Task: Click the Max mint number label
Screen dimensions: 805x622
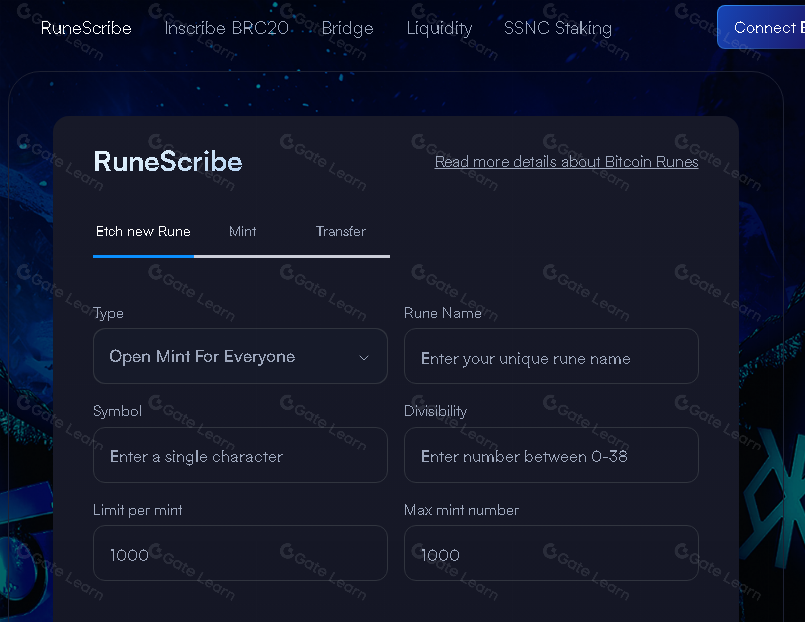Action: coord(462,510)
